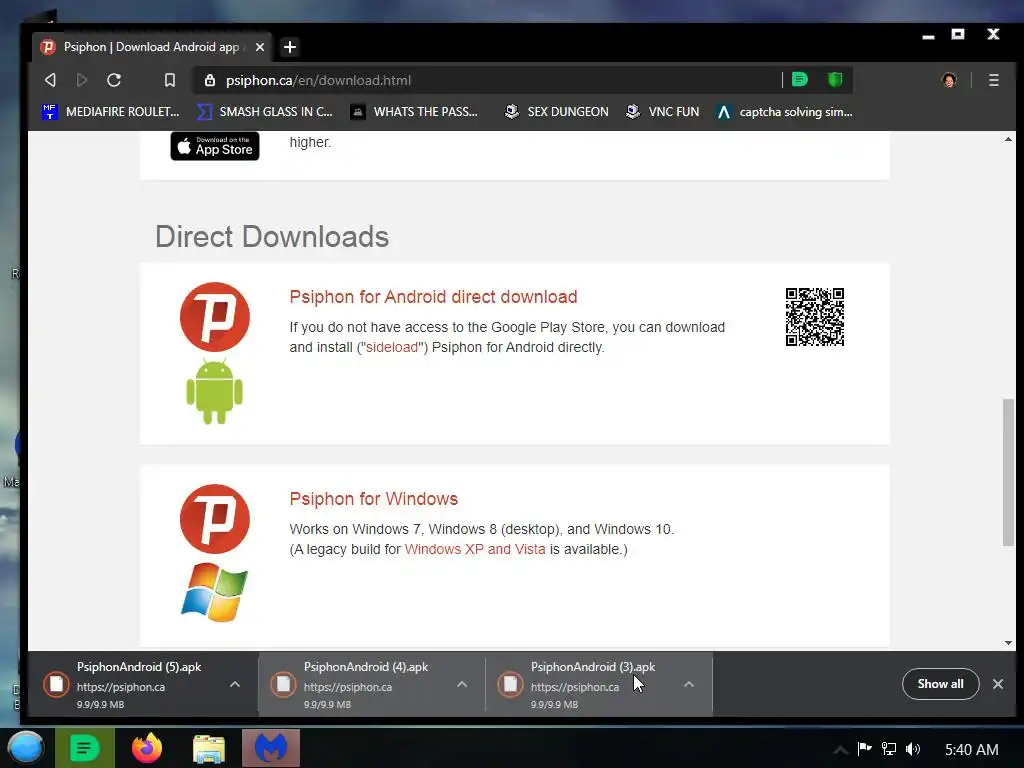Click the green Android robot icon
1024x768 pixels.
[214, 391]
